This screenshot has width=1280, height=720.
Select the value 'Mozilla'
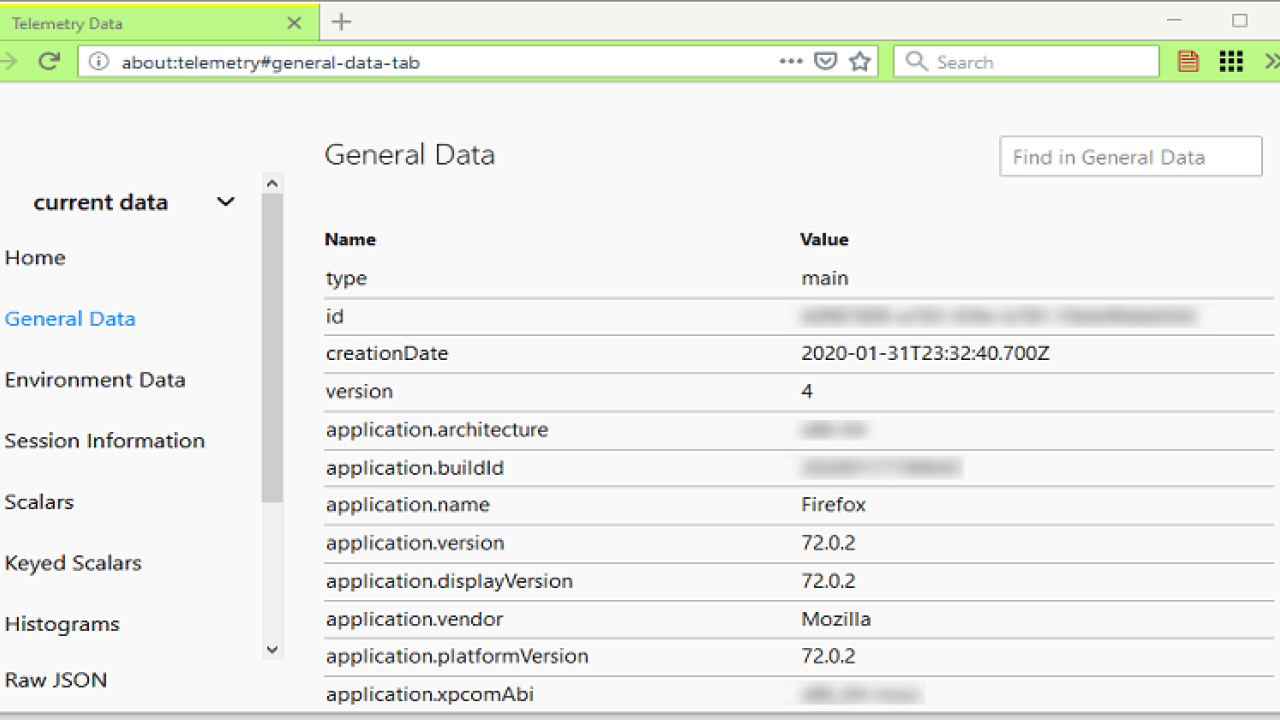pos(836,619)
